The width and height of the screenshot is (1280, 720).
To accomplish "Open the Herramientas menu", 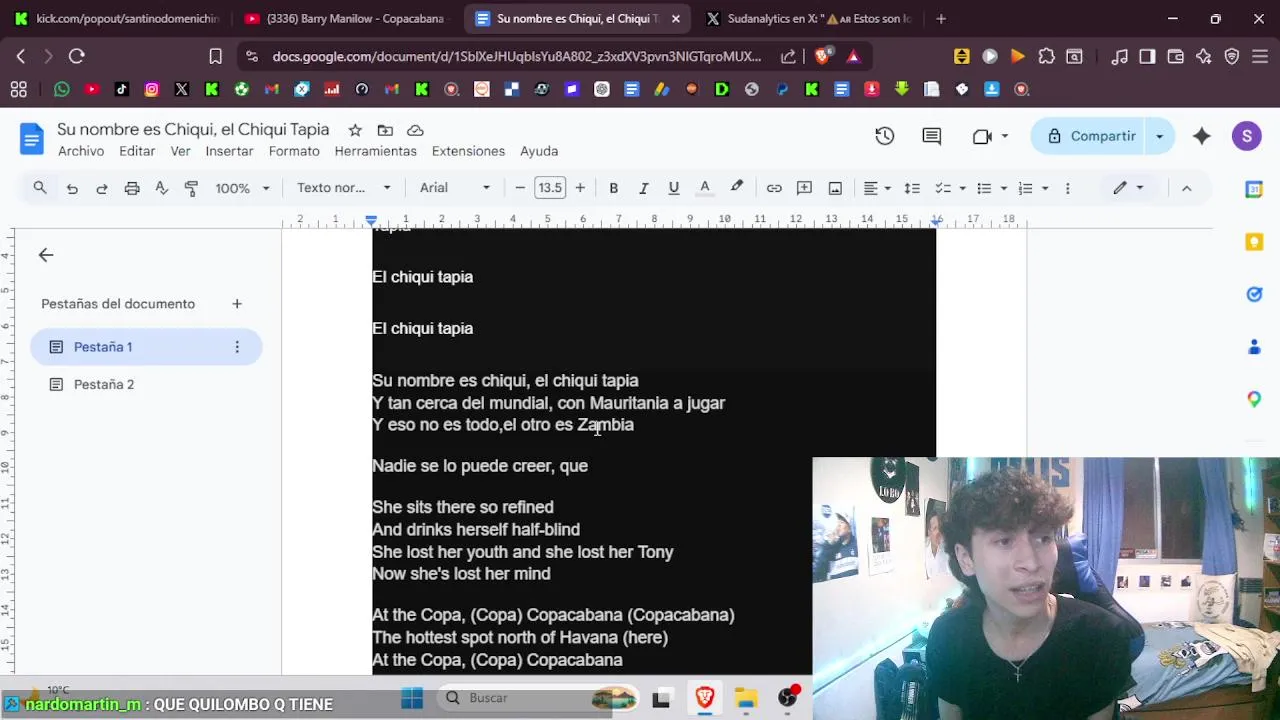I will (375, 151).
